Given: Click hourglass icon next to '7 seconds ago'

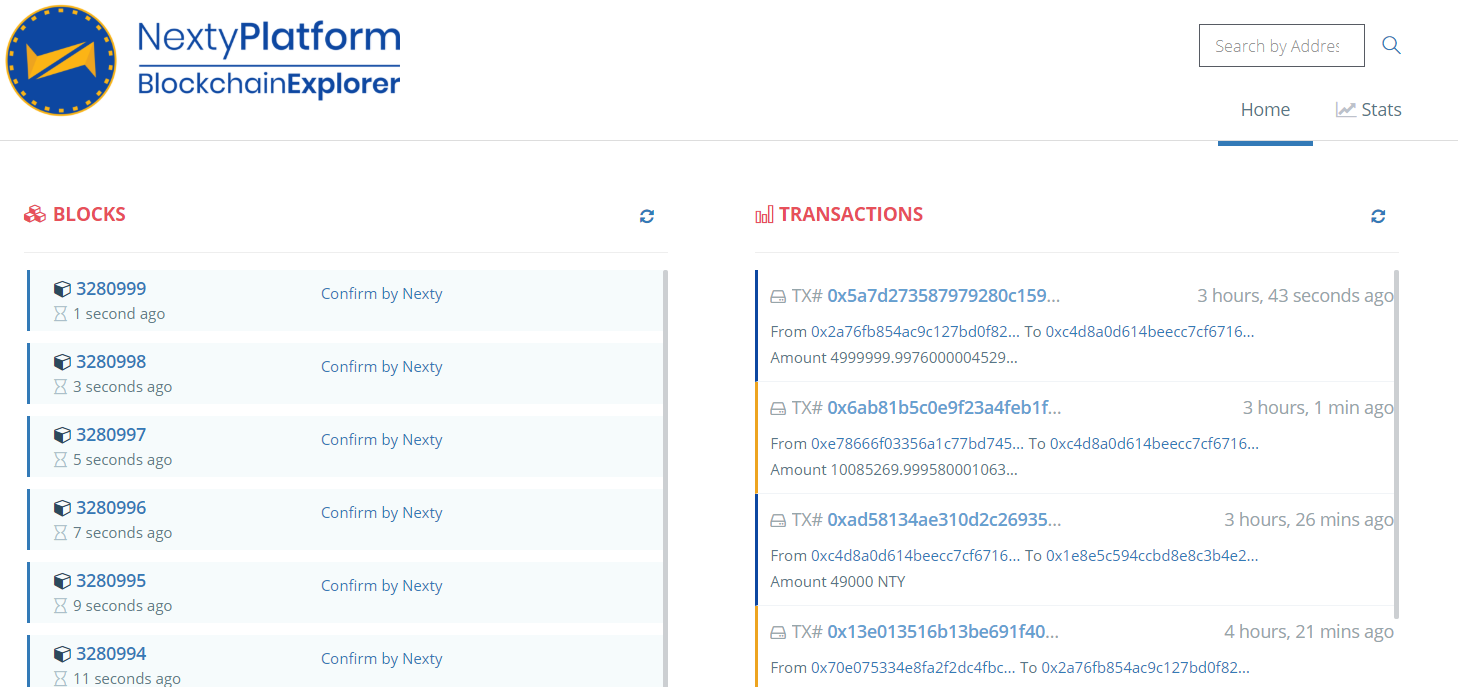Looking at the screenshot, I should [x=60, y=533].
